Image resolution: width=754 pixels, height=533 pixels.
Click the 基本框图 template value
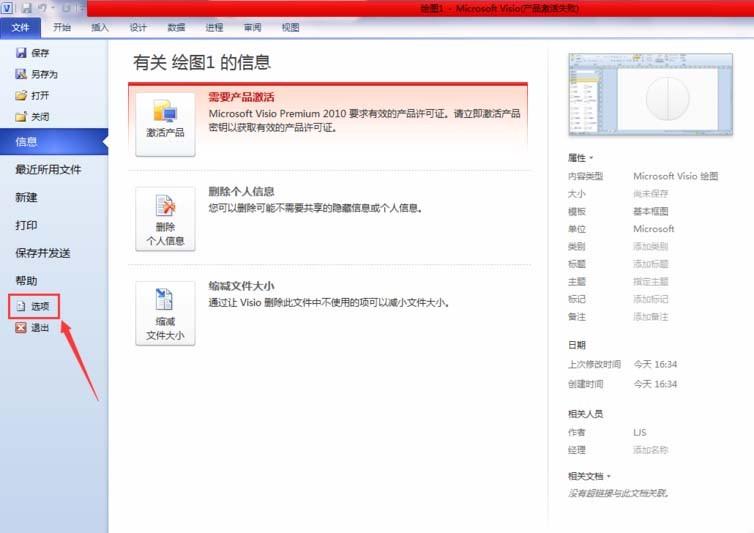[651, 211]
